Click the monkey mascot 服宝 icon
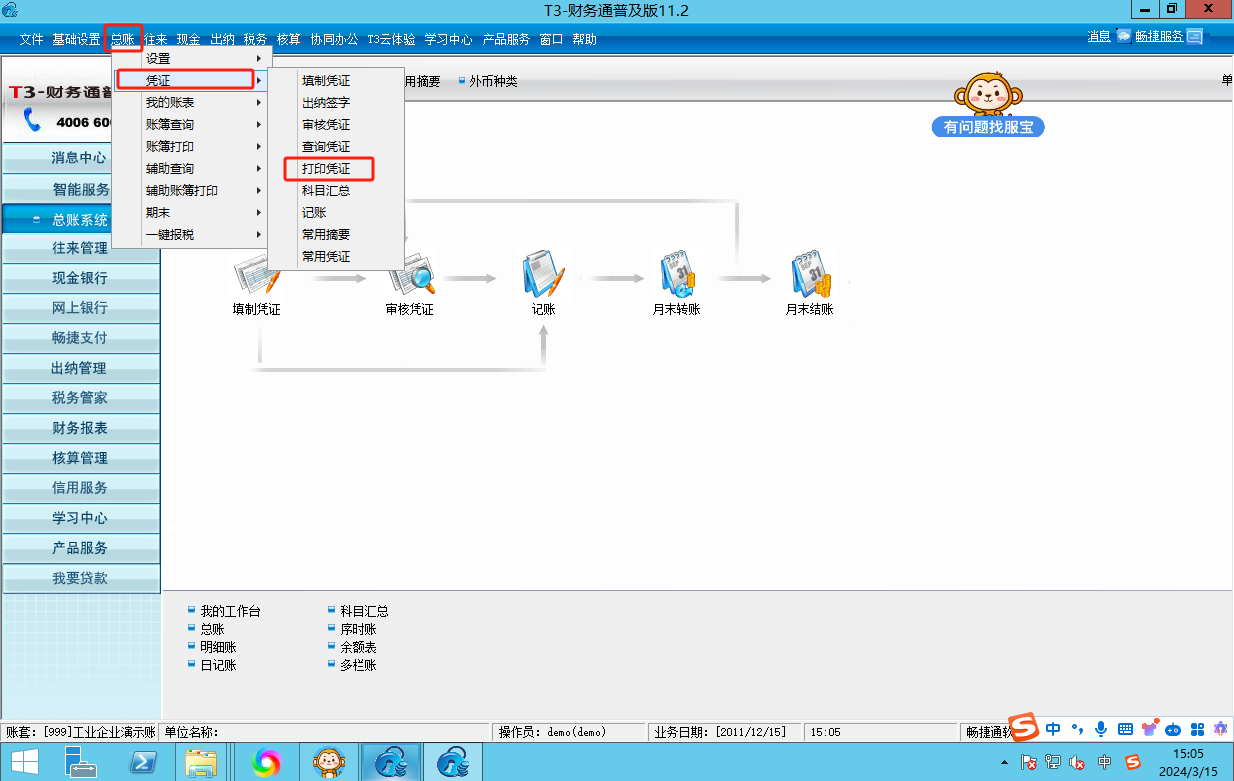The height and width of the screenshot is (781, 1234). (987, 95)
